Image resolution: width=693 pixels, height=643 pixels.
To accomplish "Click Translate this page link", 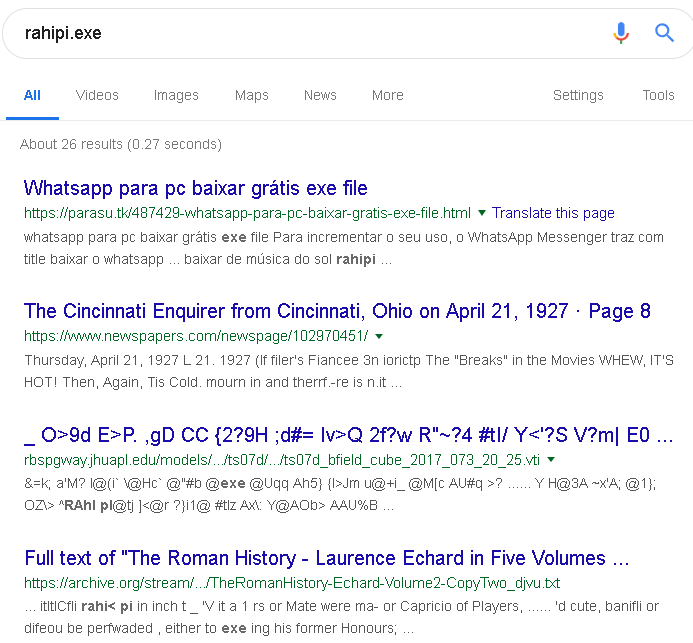I will pos(553,213).
